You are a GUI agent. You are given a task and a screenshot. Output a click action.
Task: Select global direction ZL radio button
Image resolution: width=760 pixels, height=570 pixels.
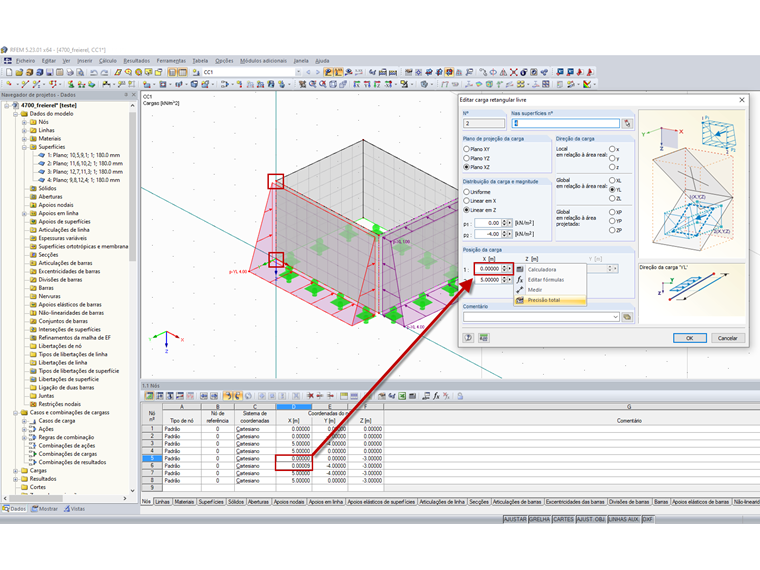click(x=612, y=198)
